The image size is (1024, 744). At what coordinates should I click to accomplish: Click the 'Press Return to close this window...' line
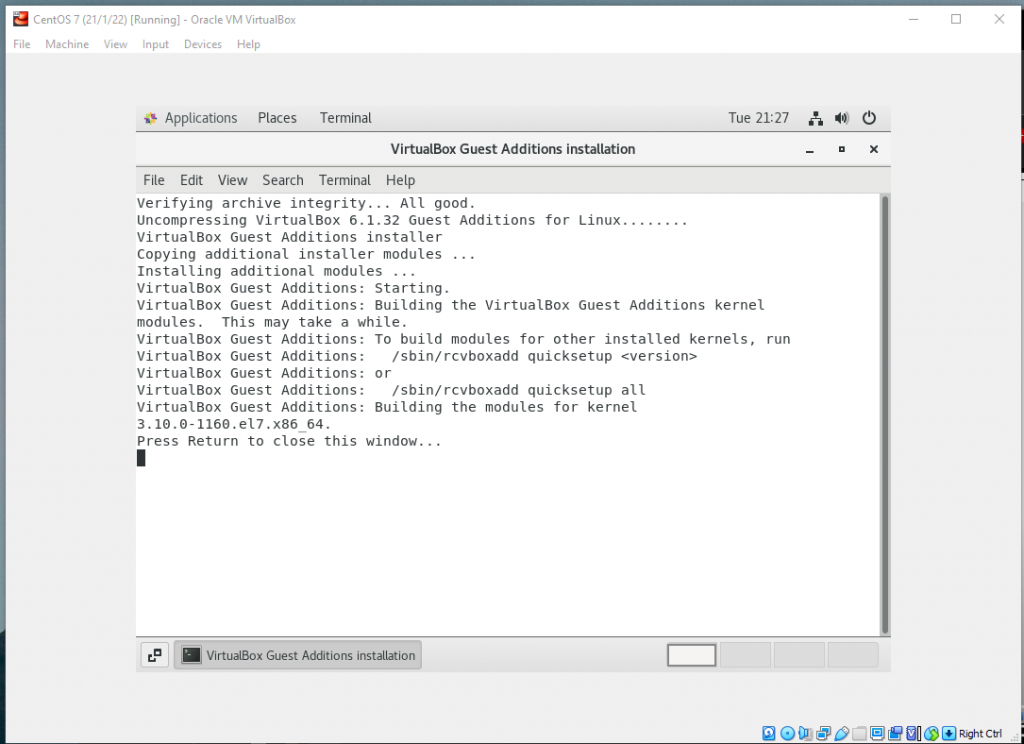pos(289,441)
